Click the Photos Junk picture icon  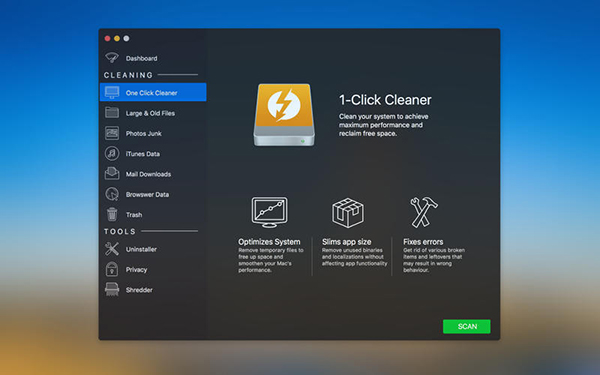pos(112,133)
